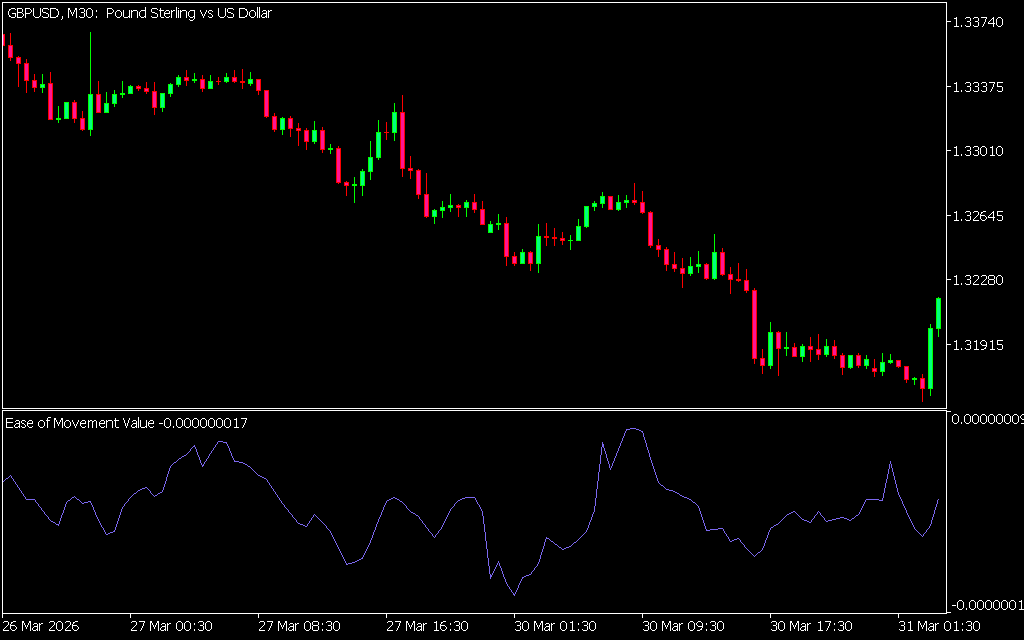Click the 1.31915 price scale label
Viewport: 1024px width, 640px height.
pos(981,345)
